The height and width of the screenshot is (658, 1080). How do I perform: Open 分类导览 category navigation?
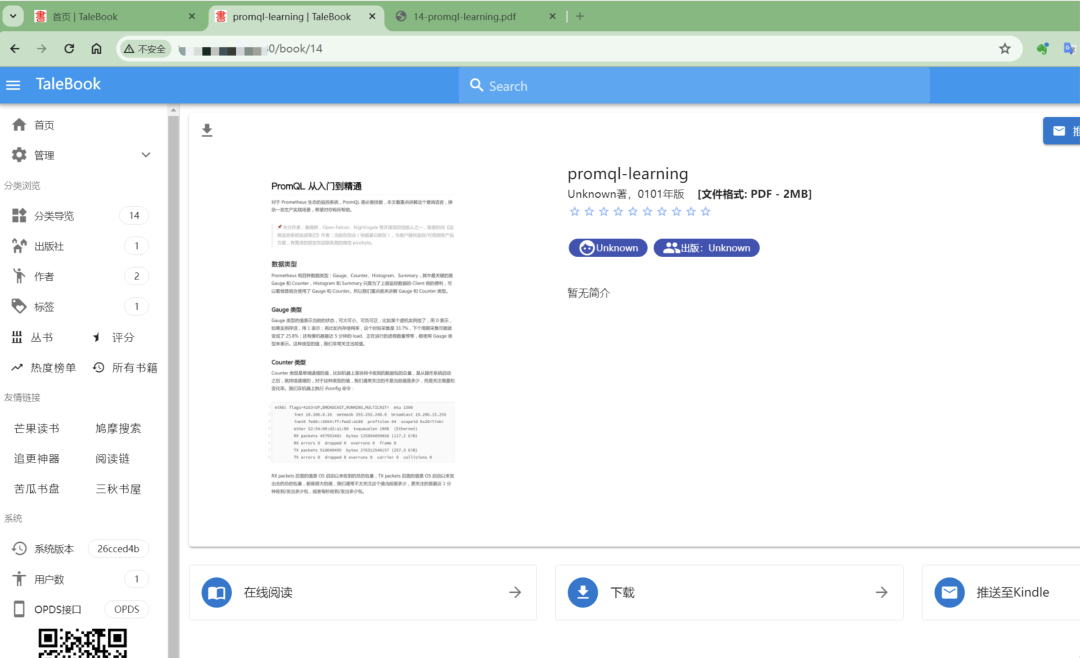(x=83, y=216)
